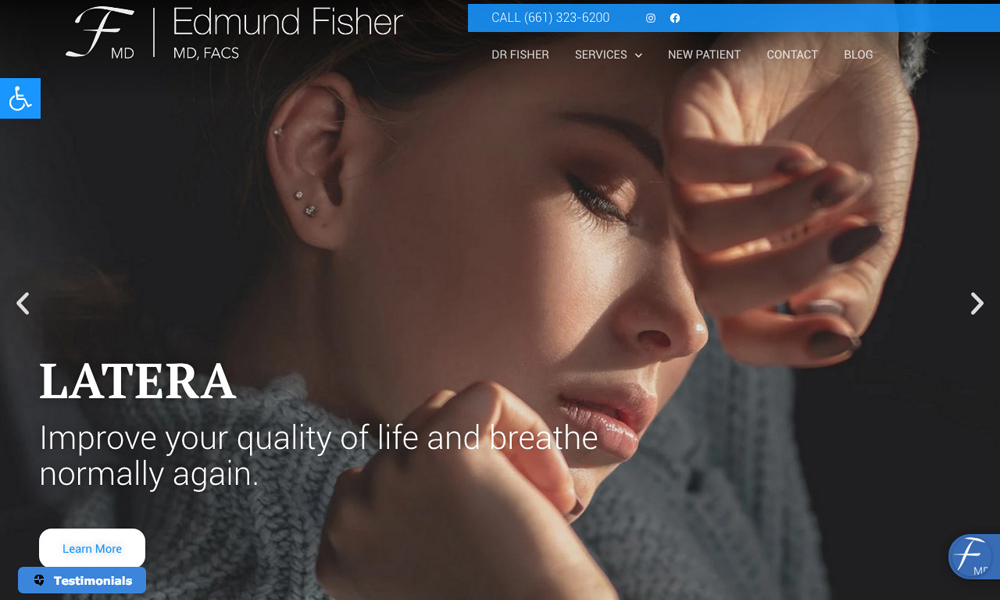Open the Facebook page icon
The height and width of the screenshot is (600, 1000).
pos(675,18)
